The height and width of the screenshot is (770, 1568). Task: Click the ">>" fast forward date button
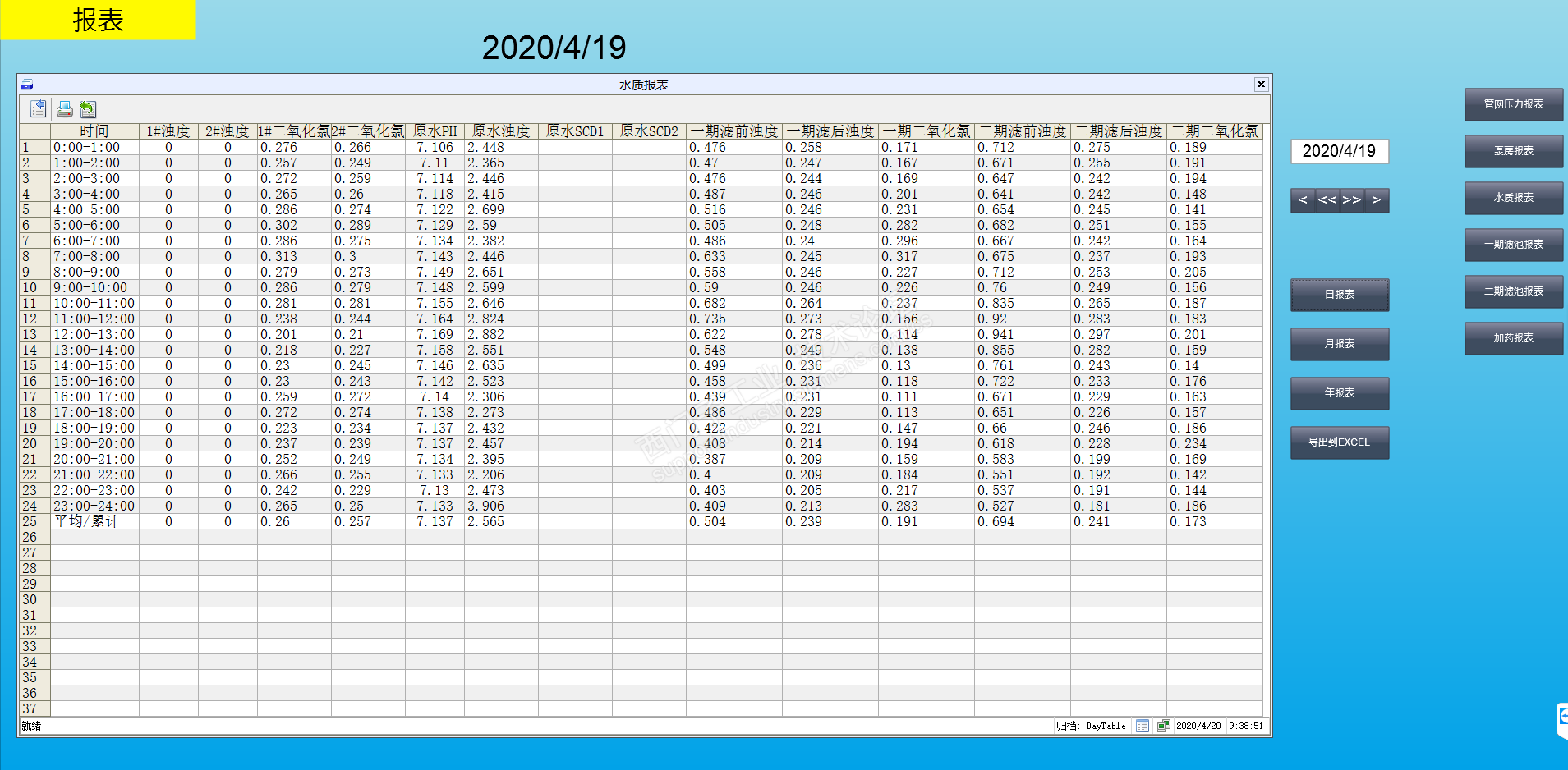pyautogui.click(x=1352, y=200)
